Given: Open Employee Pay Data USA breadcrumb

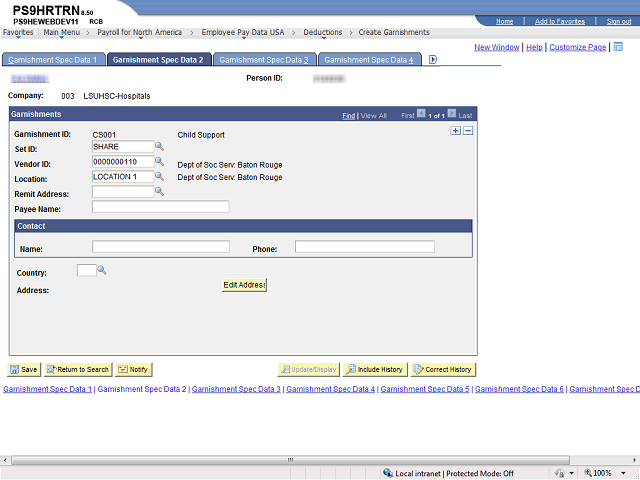Looking at the screenshot, I should (242, 32).
